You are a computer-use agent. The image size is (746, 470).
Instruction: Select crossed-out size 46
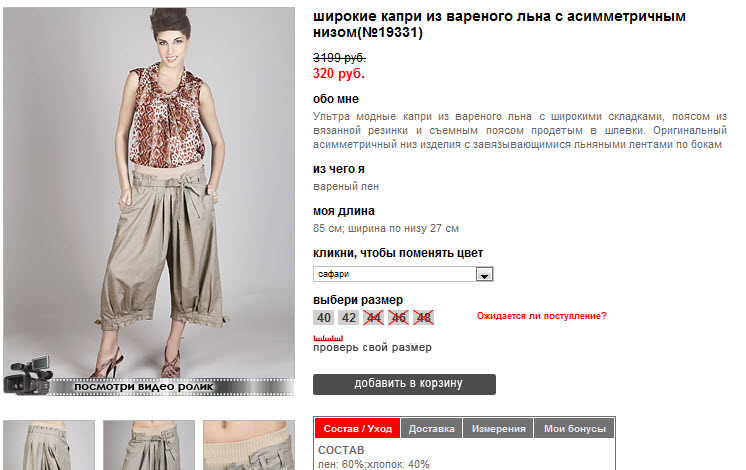click(398, 318)
